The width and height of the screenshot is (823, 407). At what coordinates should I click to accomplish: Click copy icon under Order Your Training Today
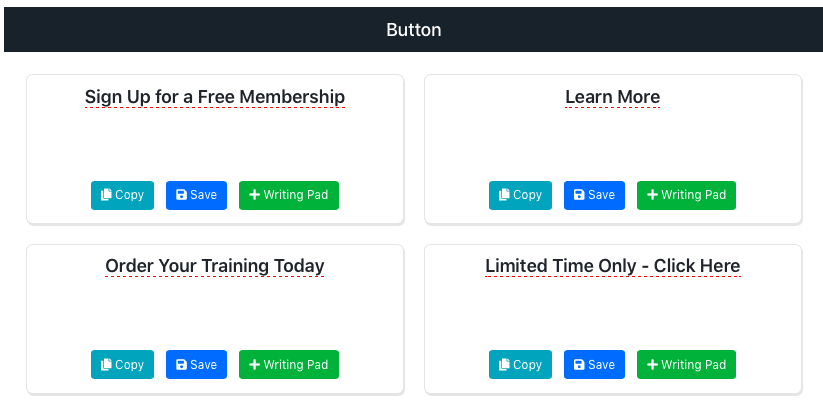point(107,364)
